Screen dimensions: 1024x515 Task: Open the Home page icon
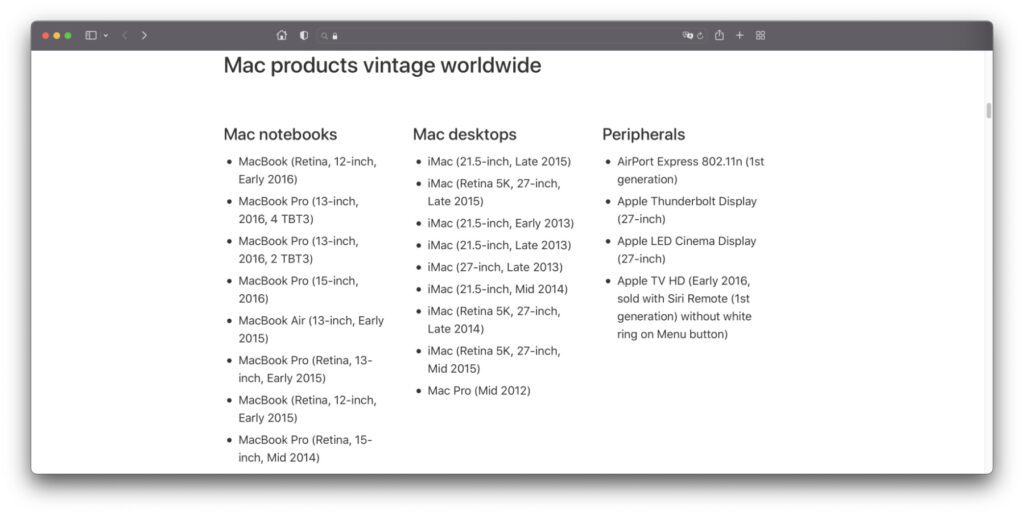click(x=281, y=35)
